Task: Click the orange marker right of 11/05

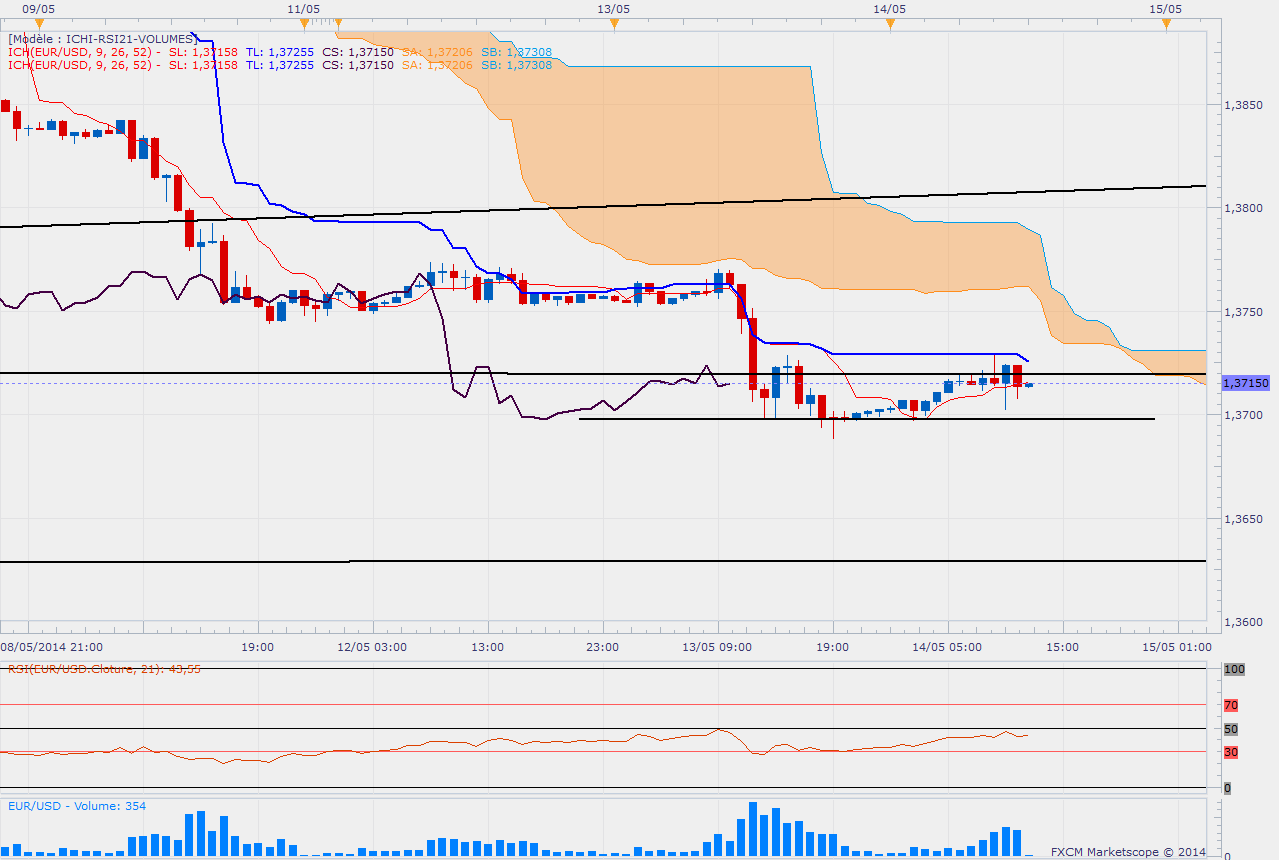Action: [338, 22]
